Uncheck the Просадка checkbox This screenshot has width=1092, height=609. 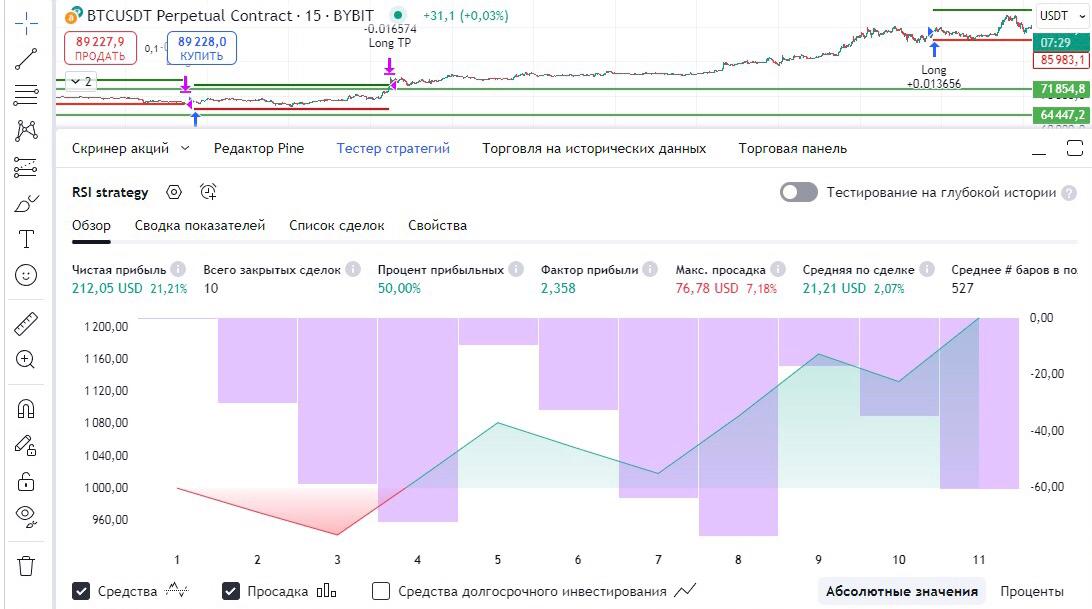[x=232, y=591]
